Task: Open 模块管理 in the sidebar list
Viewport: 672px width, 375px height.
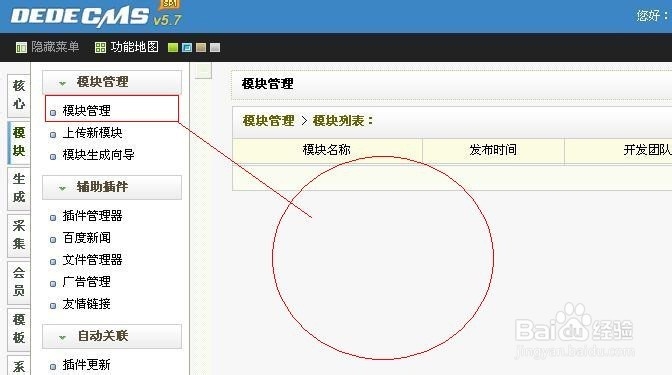Action: click(87, 111)
